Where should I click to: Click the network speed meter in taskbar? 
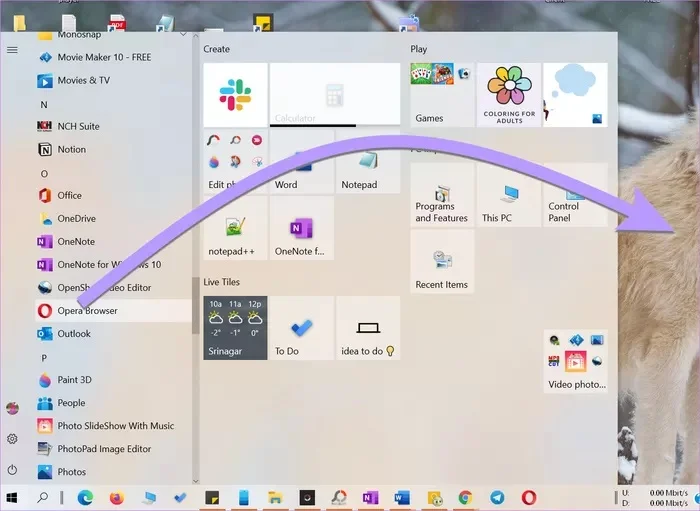tap(655, 498)
